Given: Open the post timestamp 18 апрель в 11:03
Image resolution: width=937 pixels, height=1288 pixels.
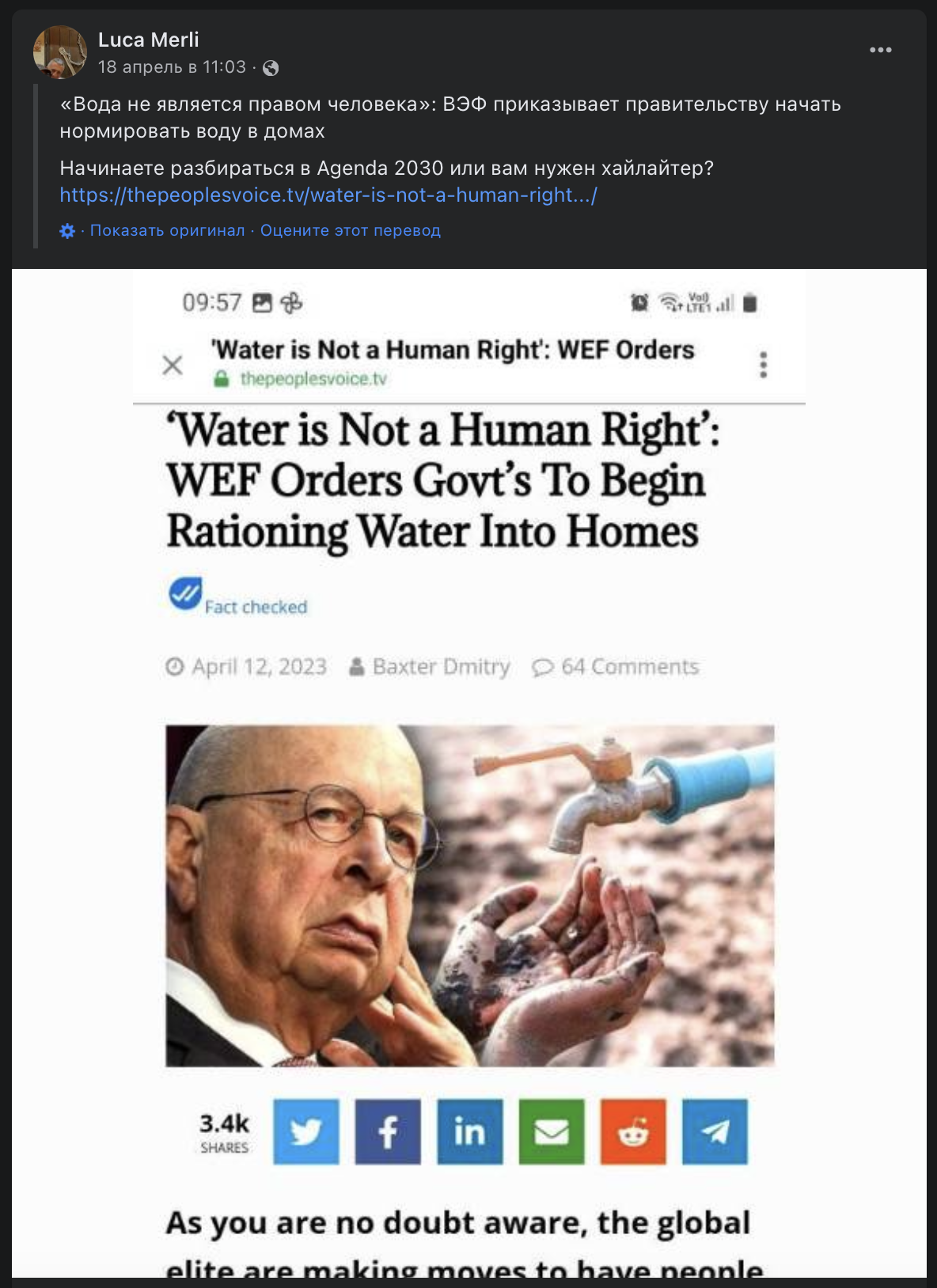Looking at the screenshot, I should 172,67.
